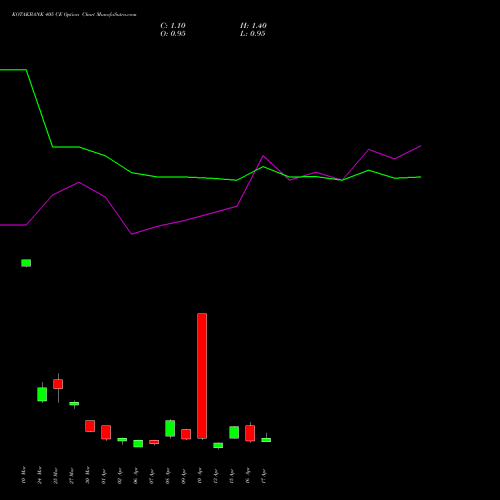Click the '16 Apr' date label on the axis
500x500 pixels.
[248, 475]
